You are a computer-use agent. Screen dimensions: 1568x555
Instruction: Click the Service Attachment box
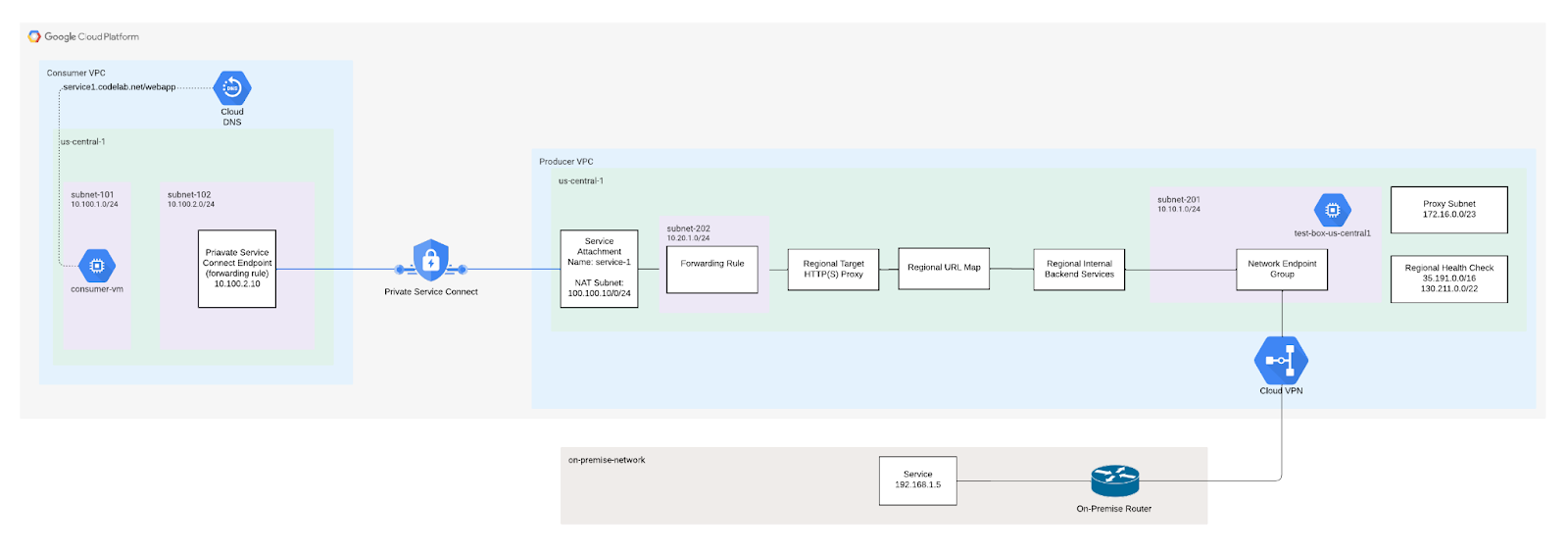[599, 269]
